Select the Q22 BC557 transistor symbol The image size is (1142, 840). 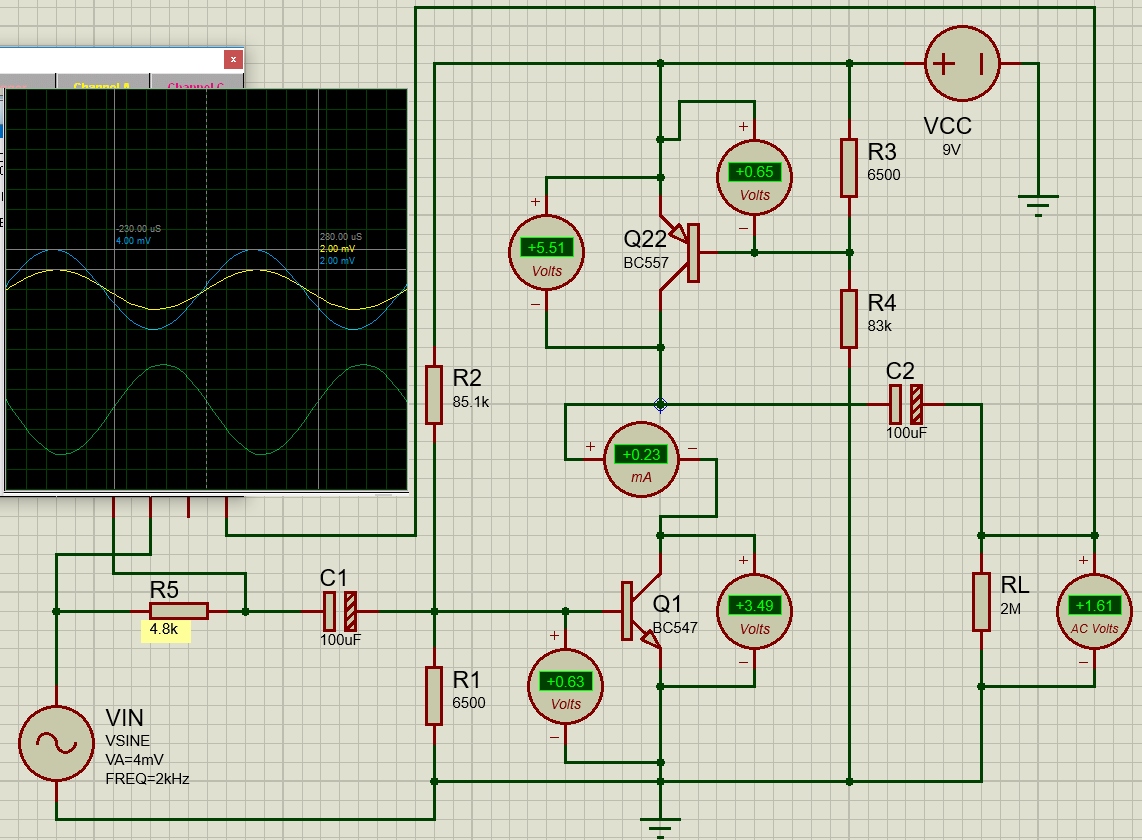click(679, 252)
